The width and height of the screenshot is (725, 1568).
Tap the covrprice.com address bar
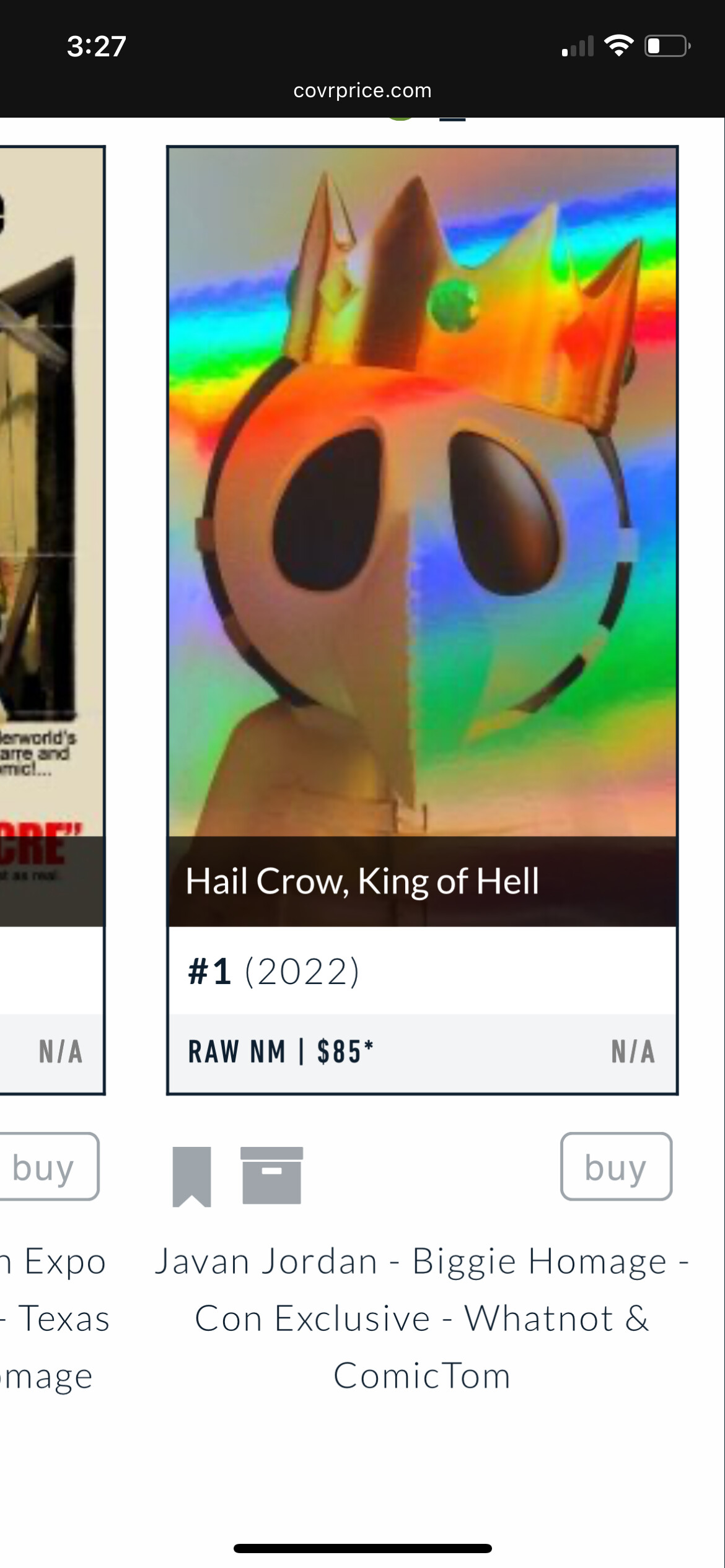[362, 90]
